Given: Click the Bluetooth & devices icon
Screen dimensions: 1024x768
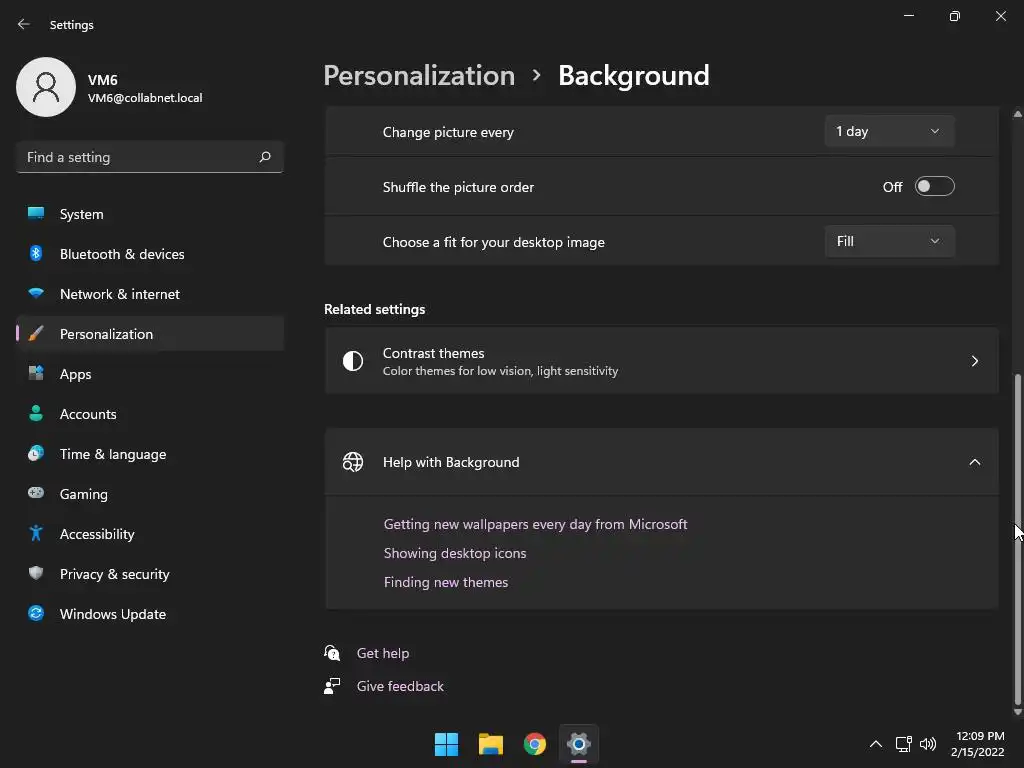Looking at the screenshot, I should [x=36, y=254].
